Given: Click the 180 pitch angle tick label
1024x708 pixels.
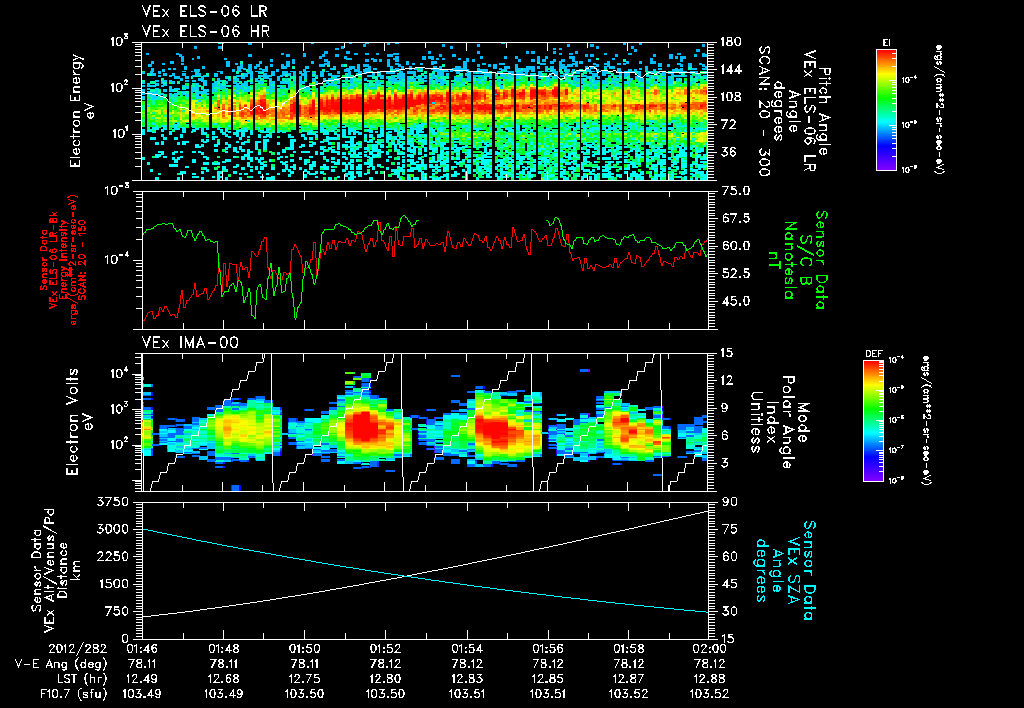Looking at the screenshot, I should click(730, 42).
